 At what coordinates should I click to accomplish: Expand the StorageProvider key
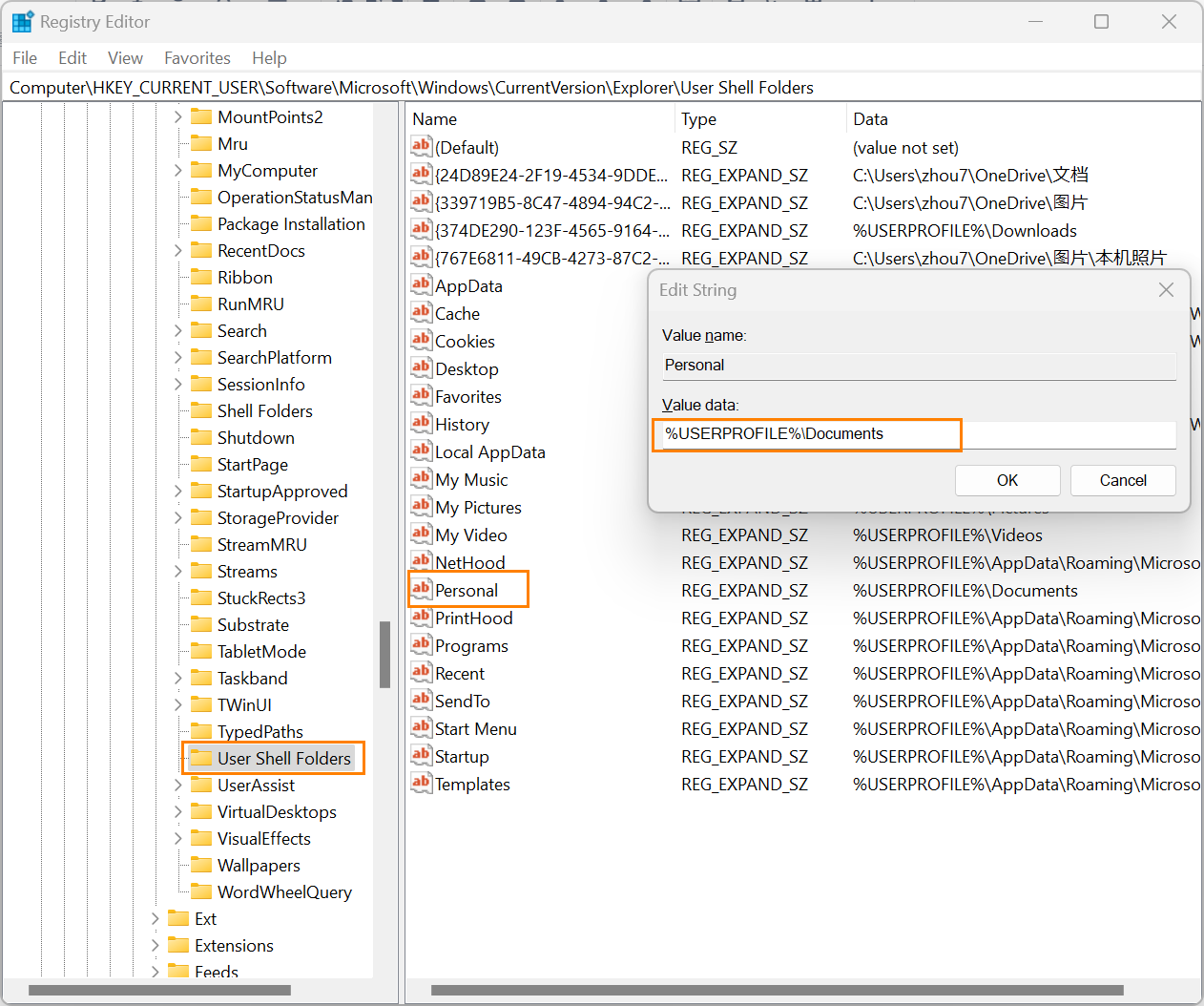point(177,517)
